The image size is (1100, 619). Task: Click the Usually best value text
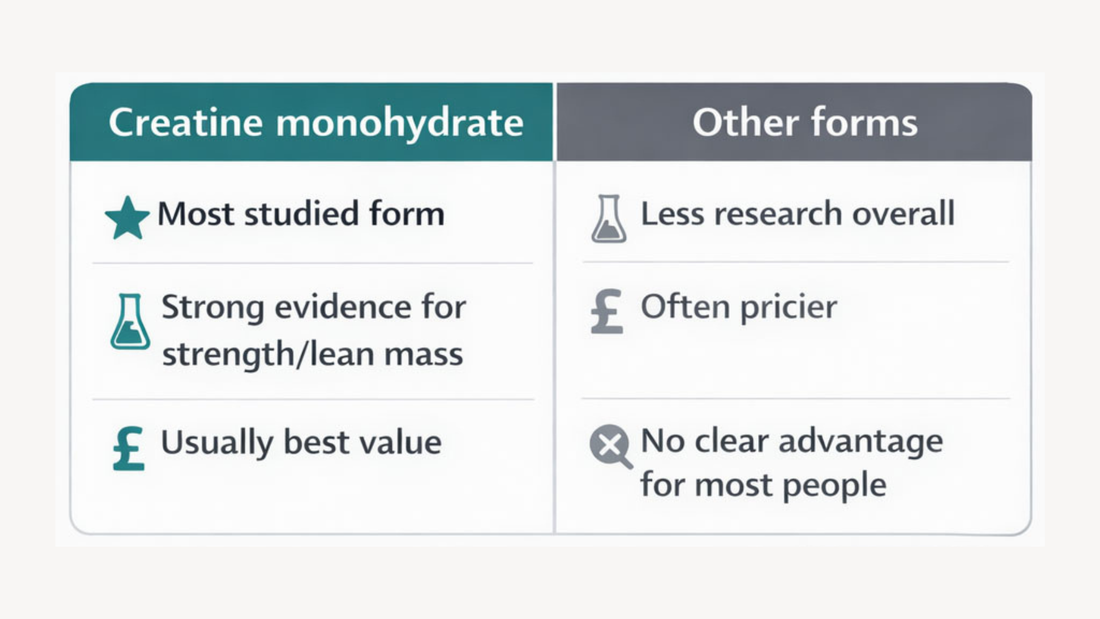tap(301, 443)
